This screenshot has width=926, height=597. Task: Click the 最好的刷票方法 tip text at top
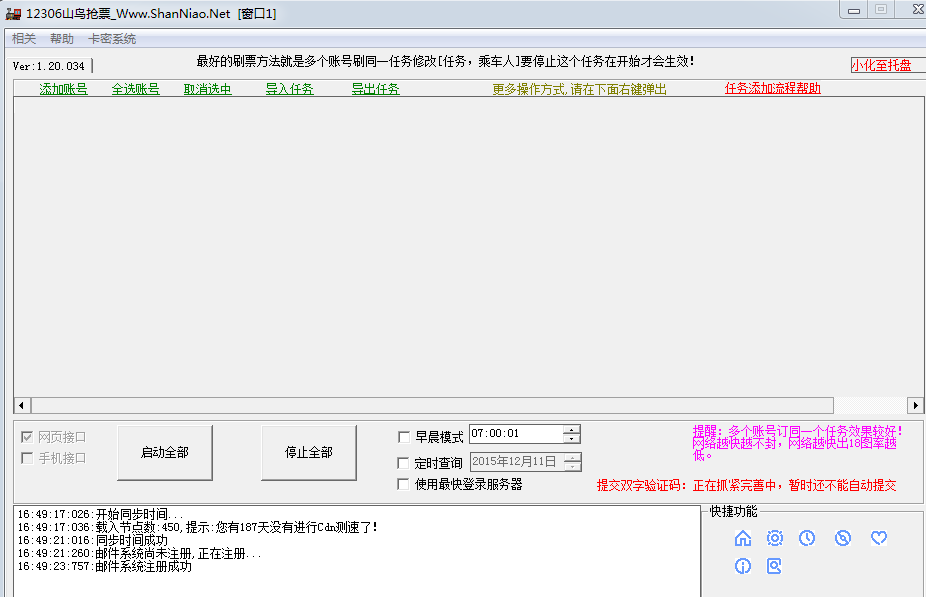point(445,61)
